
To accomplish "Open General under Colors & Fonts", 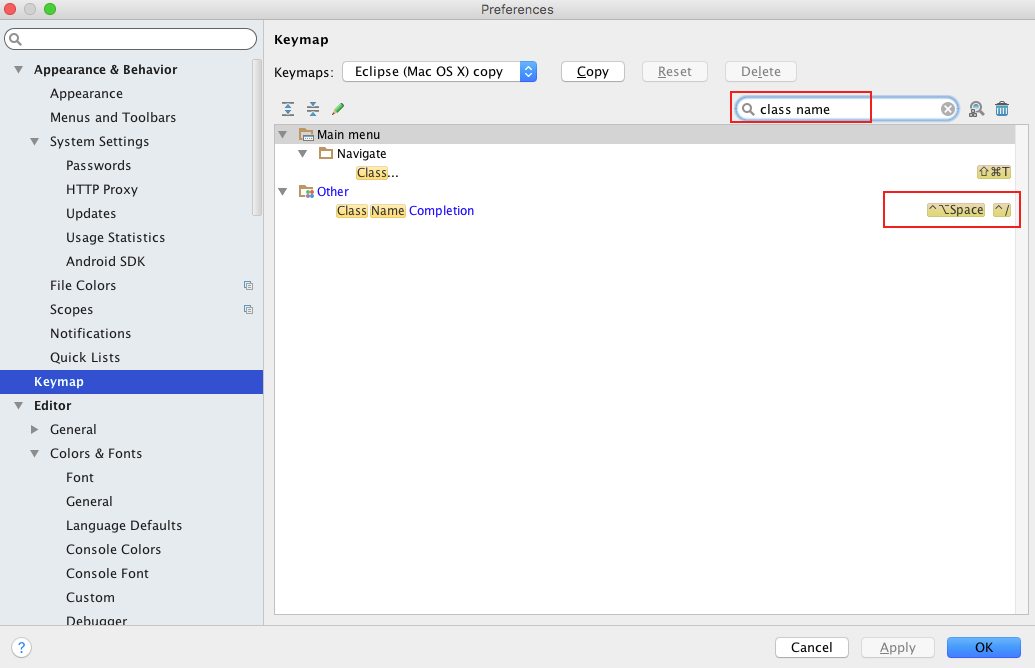I will coord(89,502).
